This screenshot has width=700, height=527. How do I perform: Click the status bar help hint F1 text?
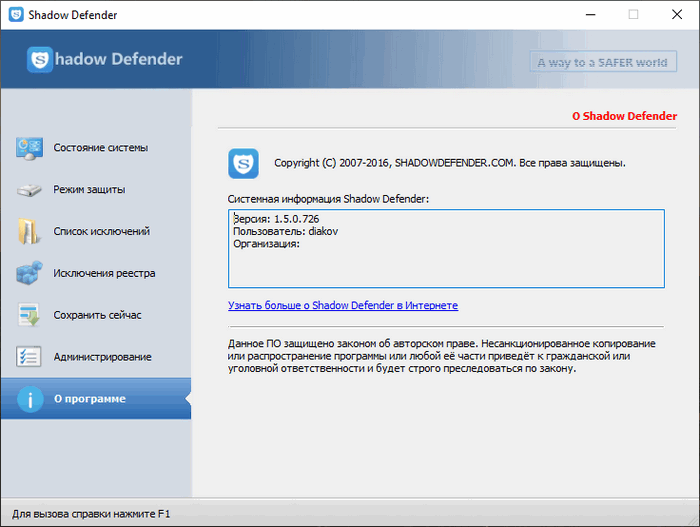[x=91, y=514]
